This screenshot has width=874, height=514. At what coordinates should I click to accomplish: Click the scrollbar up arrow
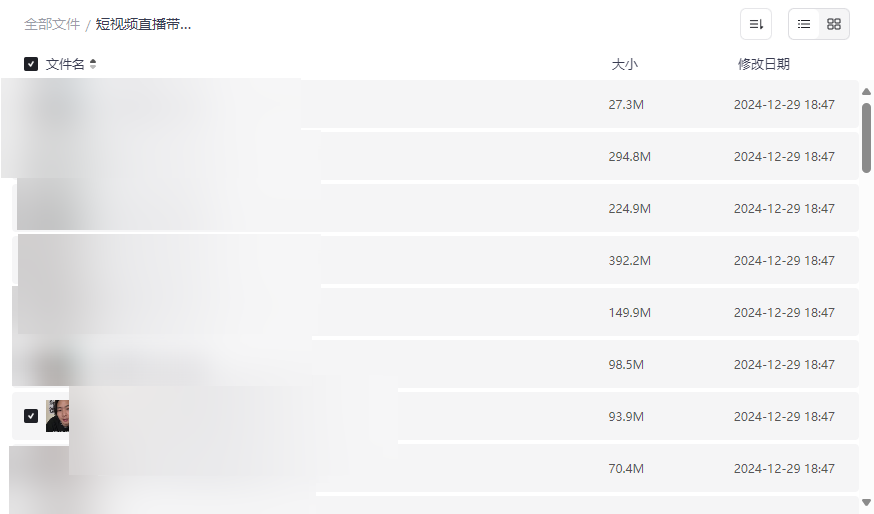pyautogui.click(x=866, y=92)
